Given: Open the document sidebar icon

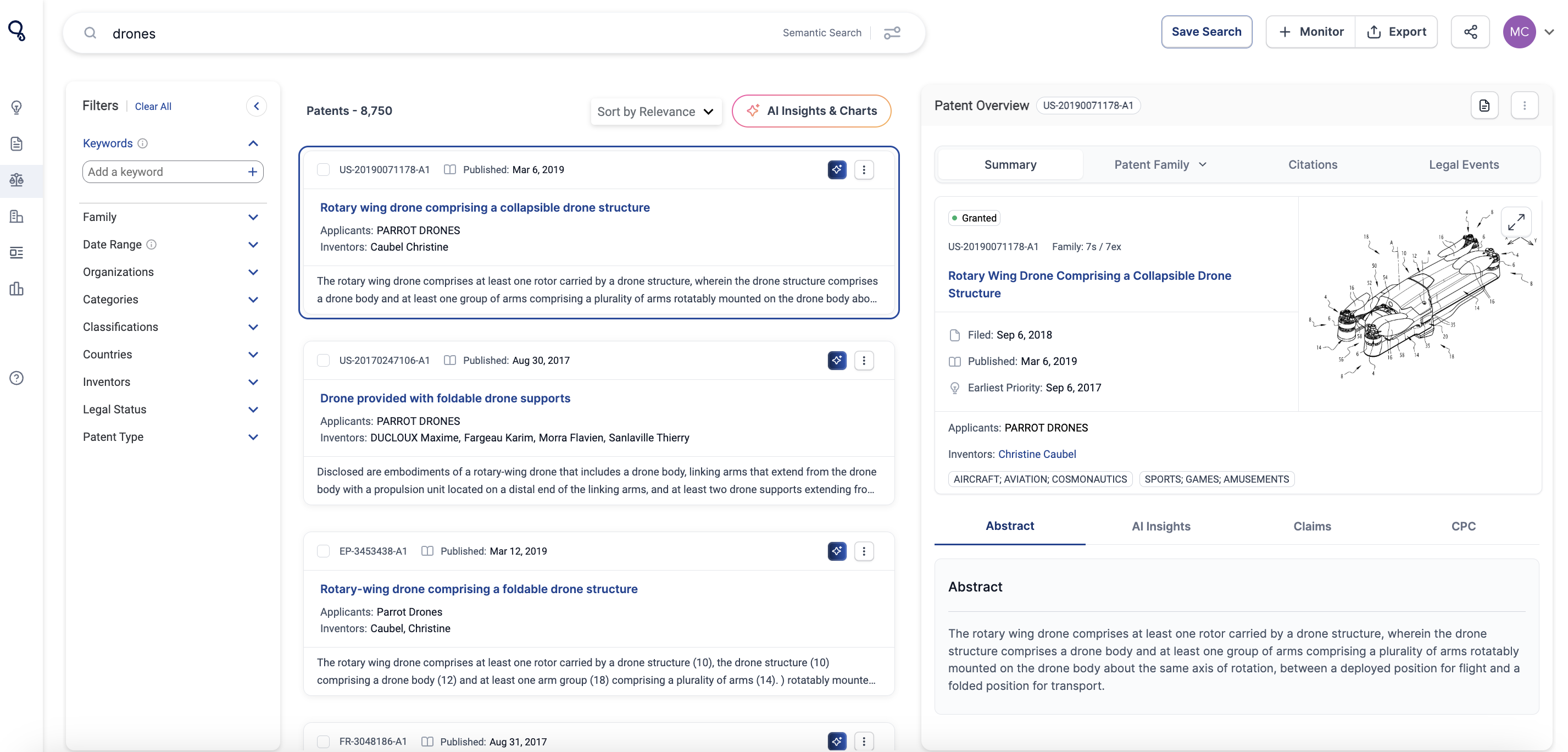Looking at the screenshot, I should [x=16, y=143].
